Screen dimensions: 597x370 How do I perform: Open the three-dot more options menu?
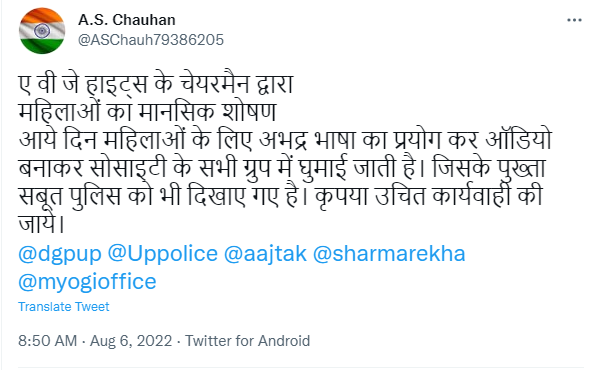(574, 20)
